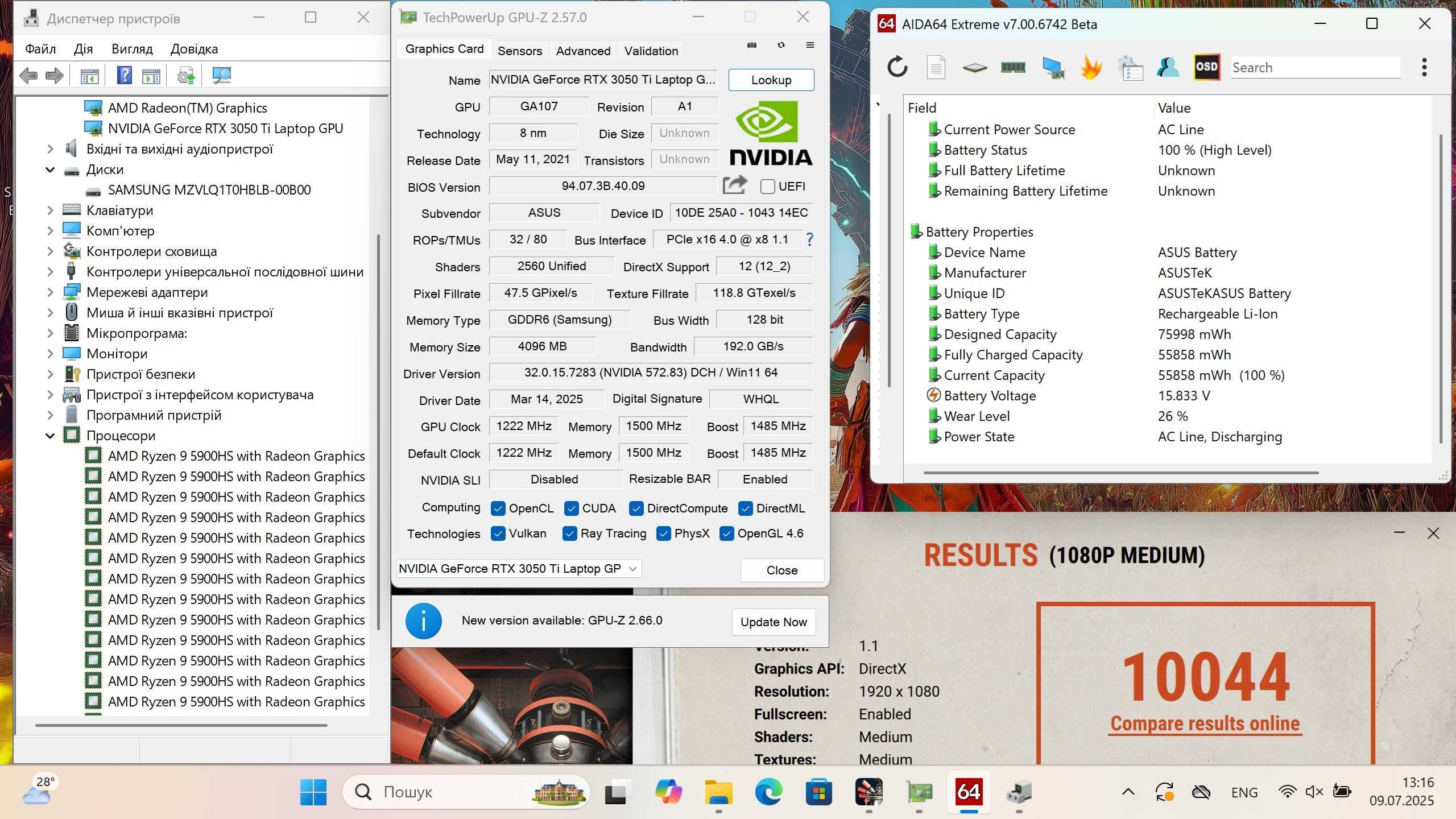Screen dimensions: 1456x819
Task: Toggle CUDA checkbox
Action: 572,508
